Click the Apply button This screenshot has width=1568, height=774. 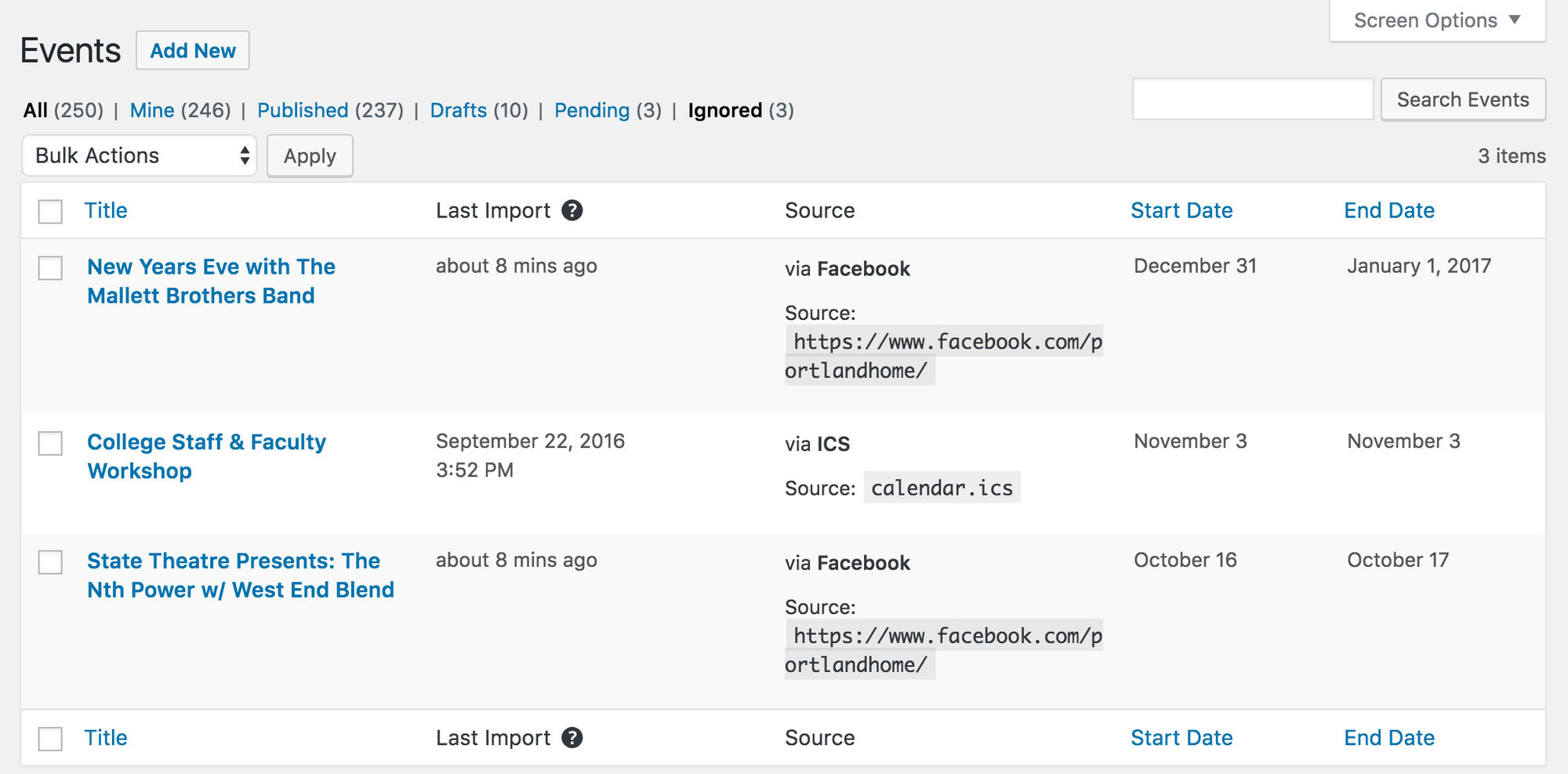[x=309, y=155]
